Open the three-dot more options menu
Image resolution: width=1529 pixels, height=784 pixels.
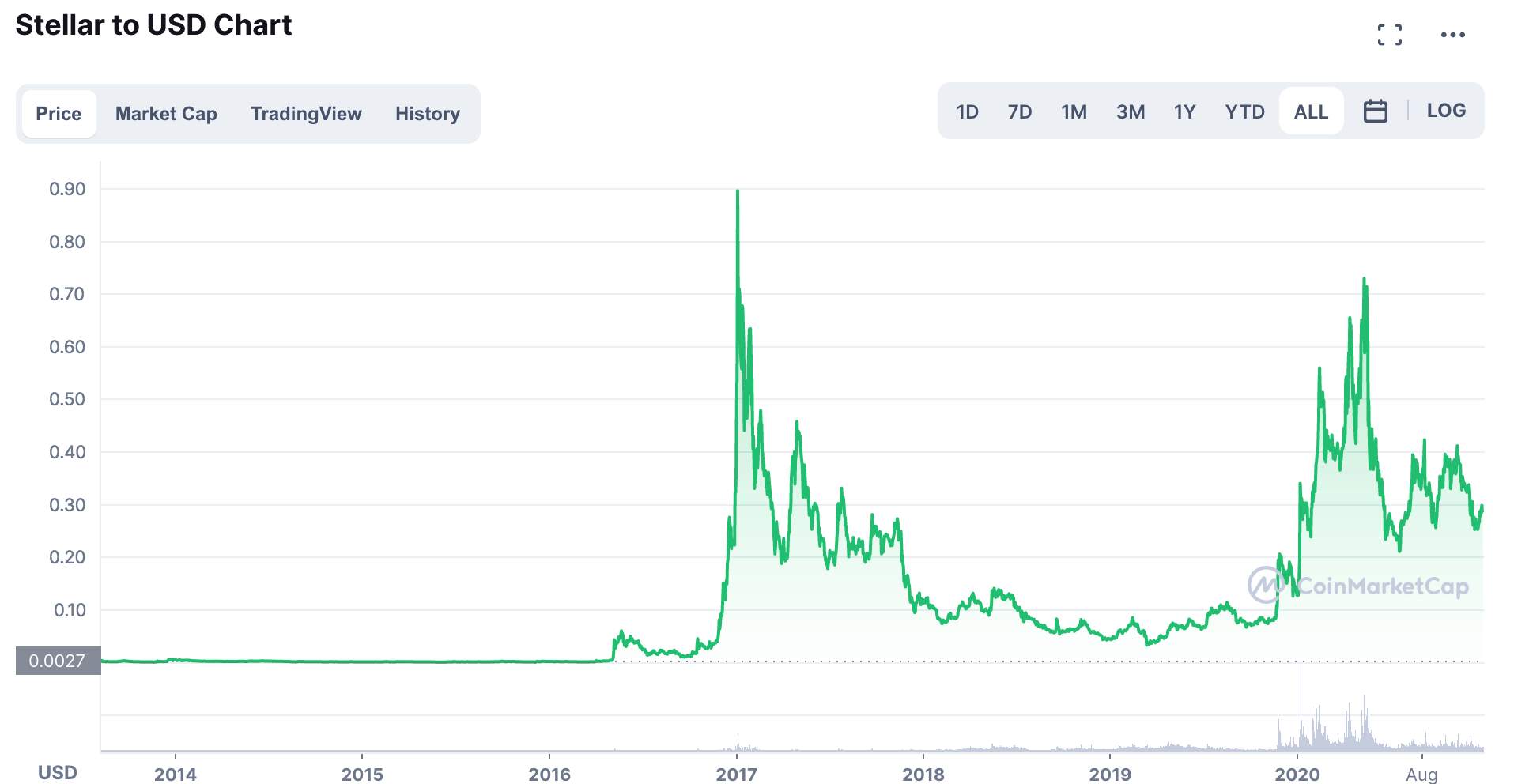tap(1452, 35)
